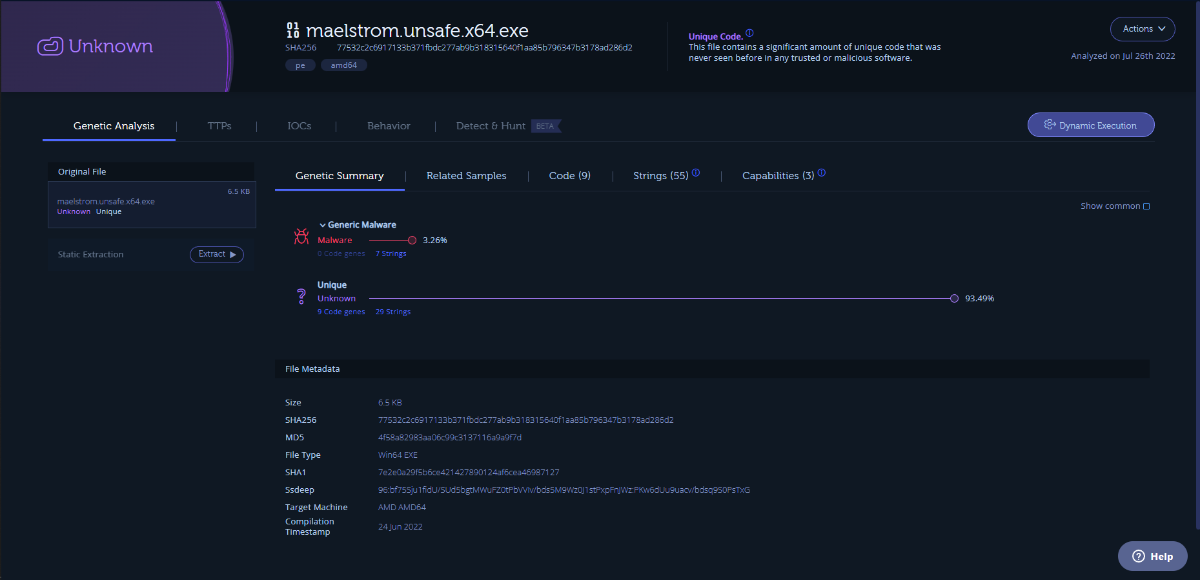
Task: Click the purple question mark Unique icon
Action: tap(300, 297)
